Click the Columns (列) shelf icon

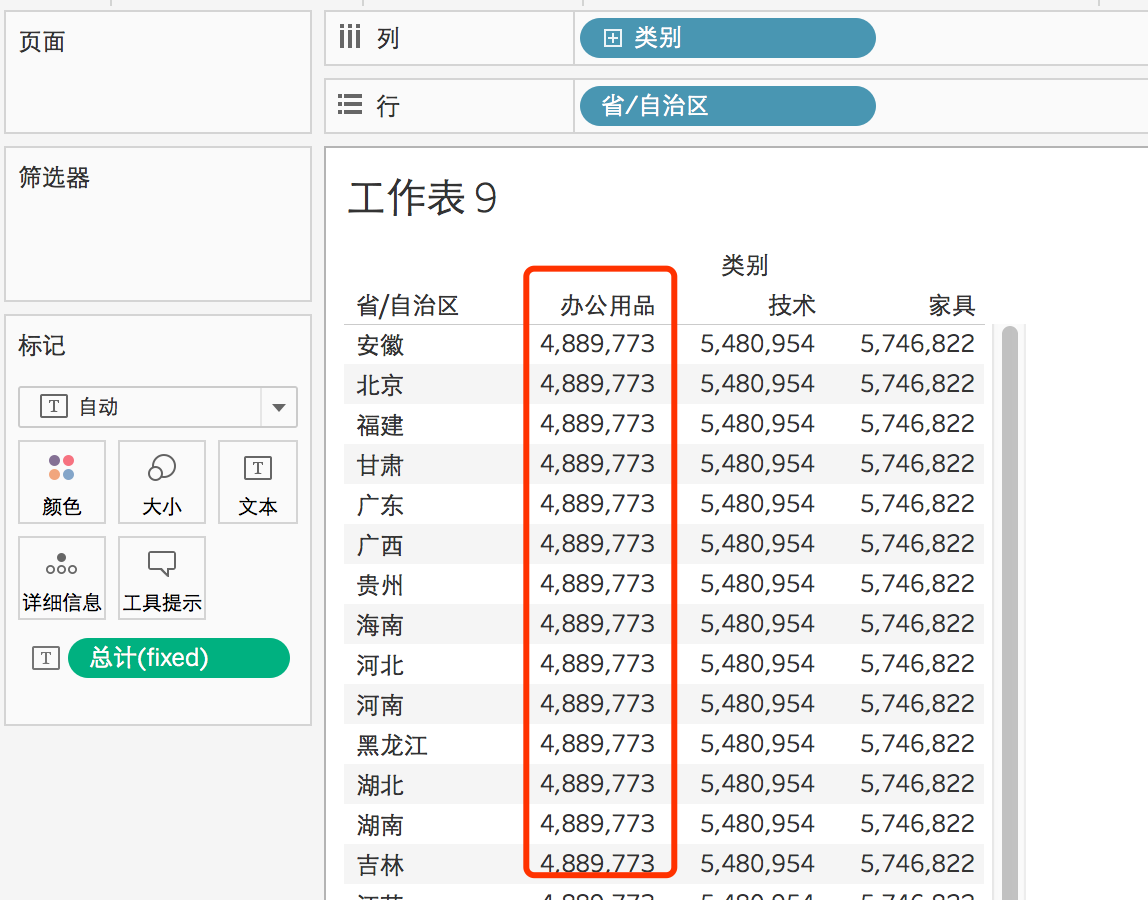350,37
